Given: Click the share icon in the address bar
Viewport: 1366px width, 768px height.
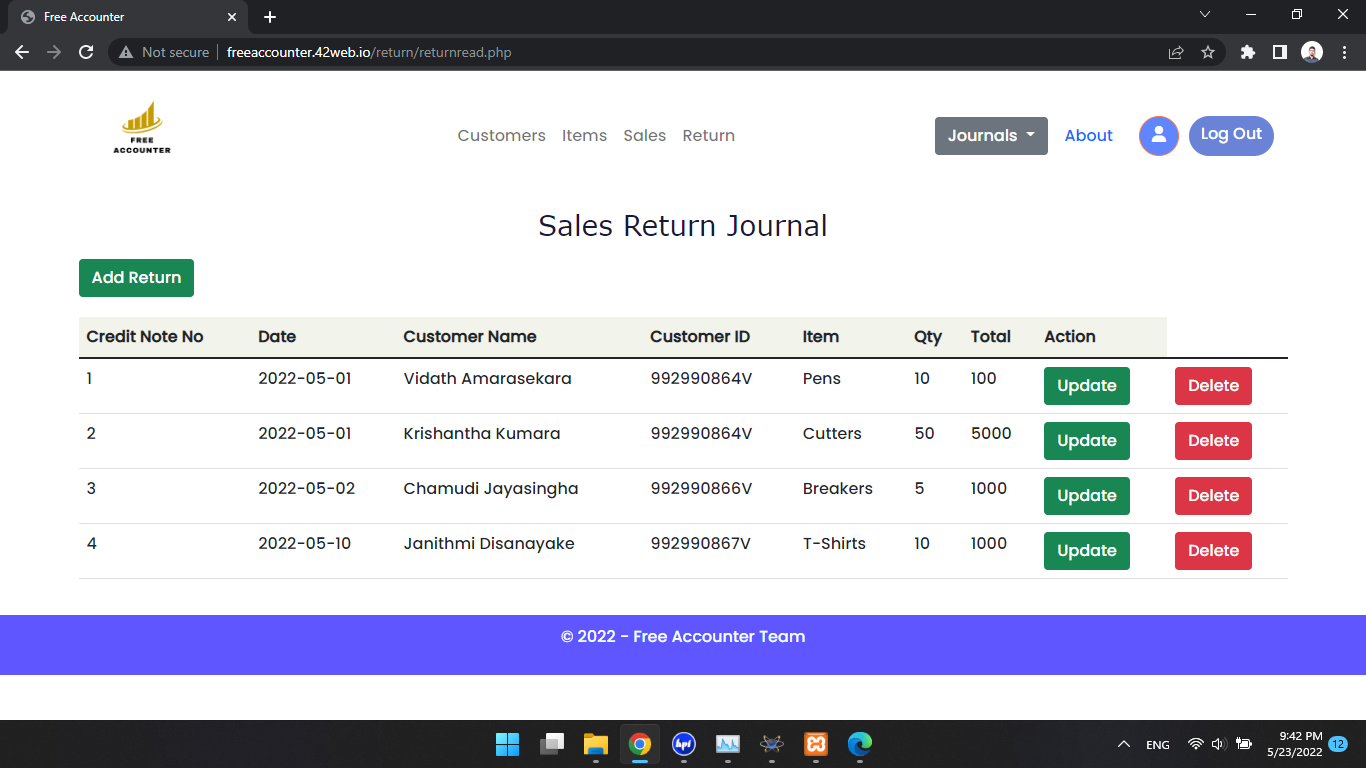Looking at the screenshot, I should click(x=1174, y=52).
